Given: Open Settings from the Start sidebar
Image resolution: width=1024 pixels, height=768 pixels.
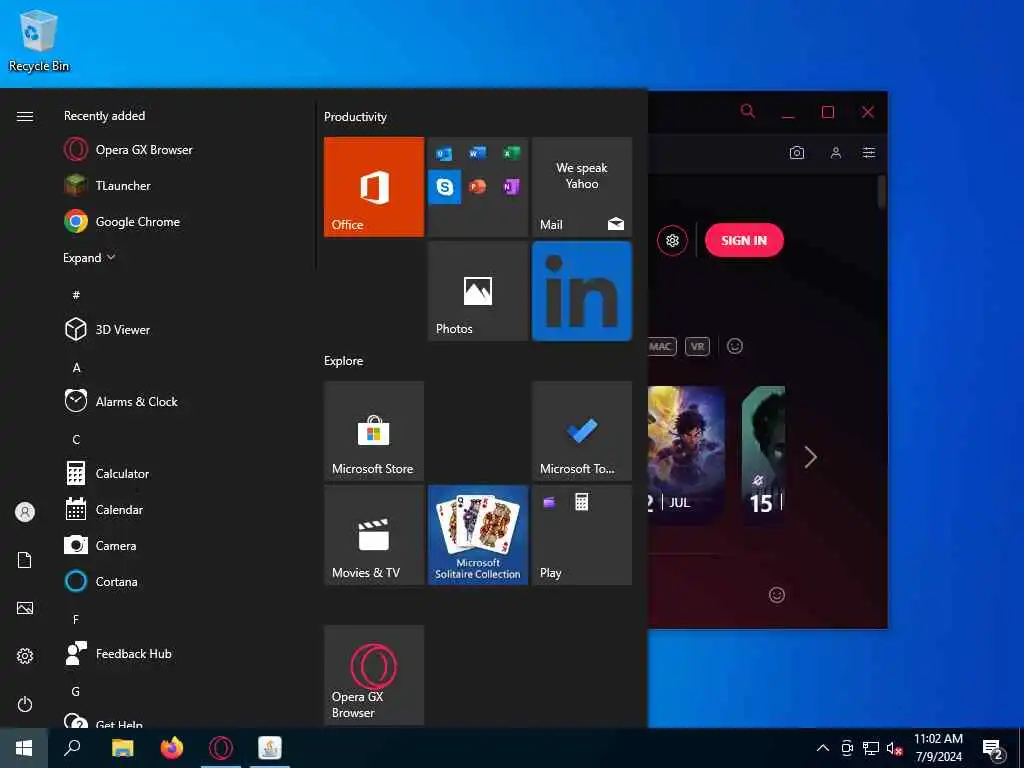Looking at the screenshot, I should pos(25,656).
